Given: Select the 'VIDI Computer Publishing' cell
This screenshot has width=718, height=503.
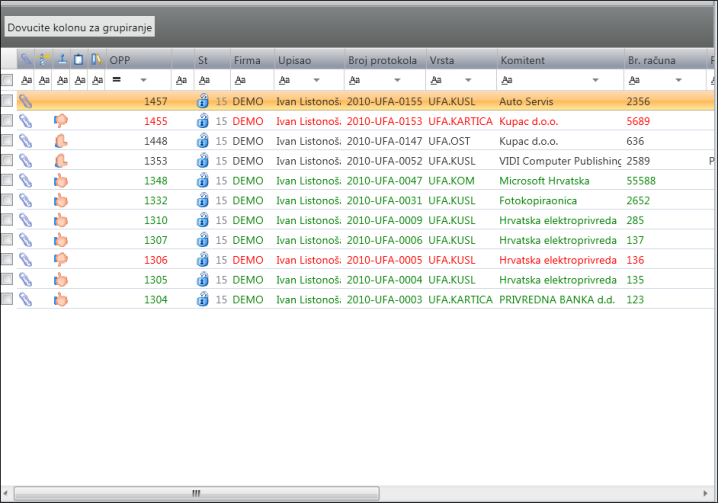Looking at the screenshot, I should tap(560, 161).
